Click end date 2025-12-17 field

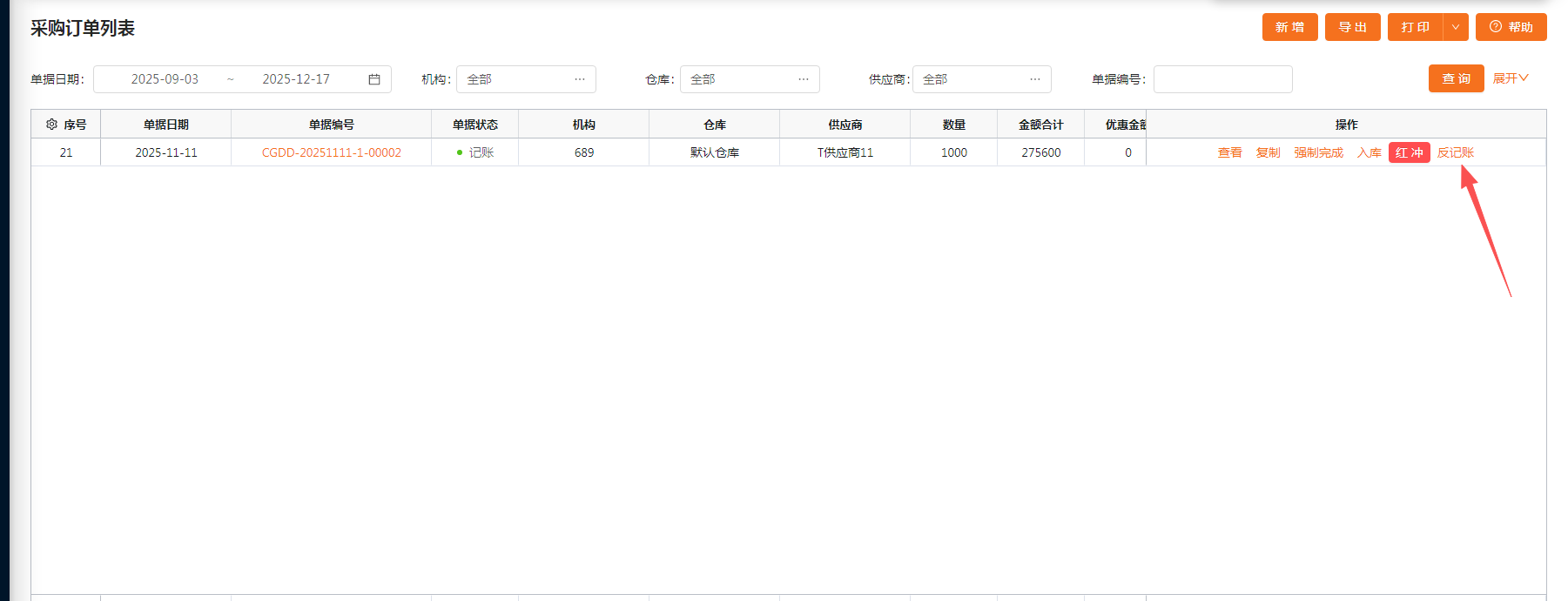pyautogui.click(x=296, y=79)
